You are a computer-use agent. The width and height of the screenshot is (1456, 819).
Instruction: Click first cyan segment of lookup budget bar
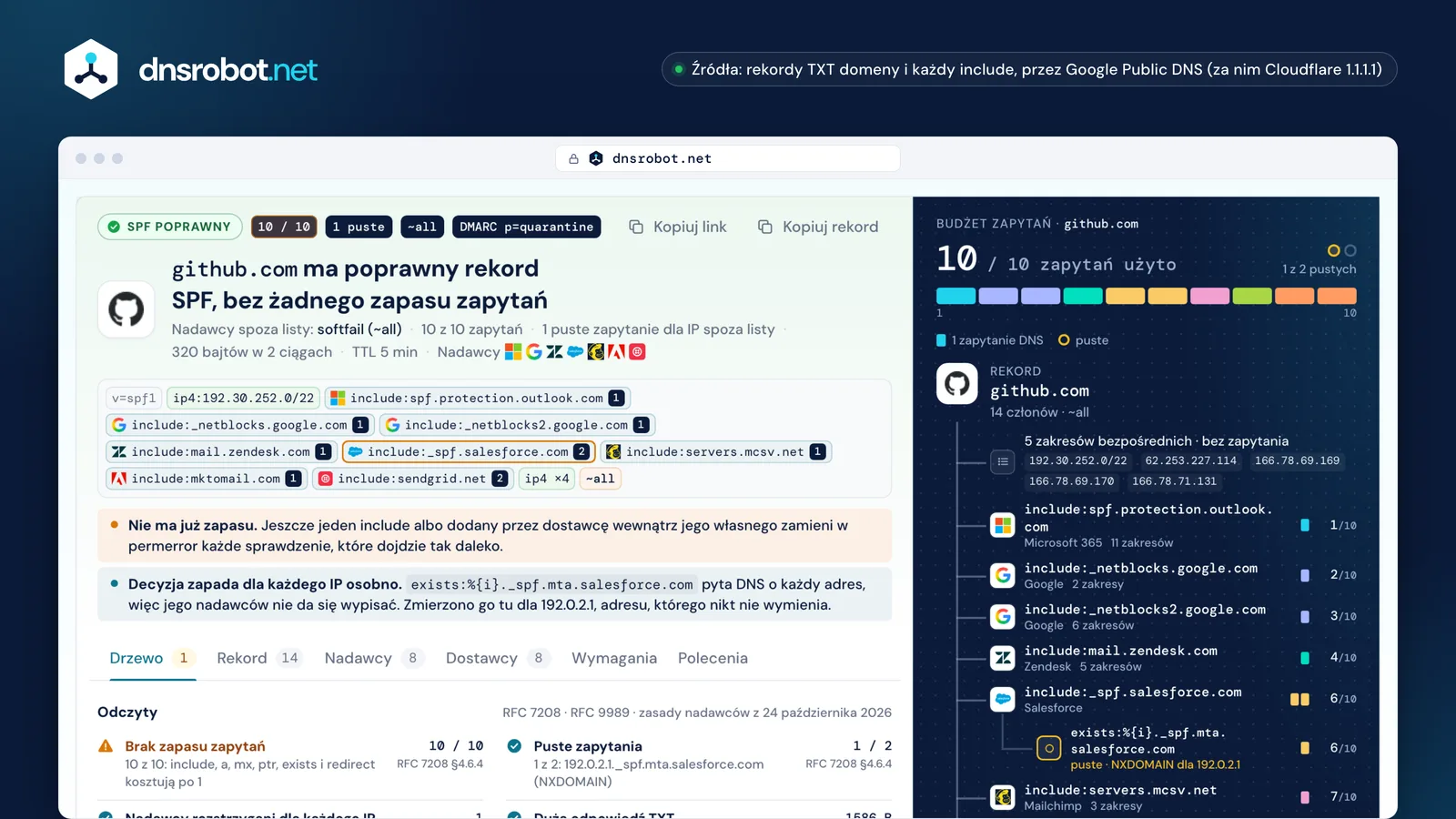(x=955, y=296)
